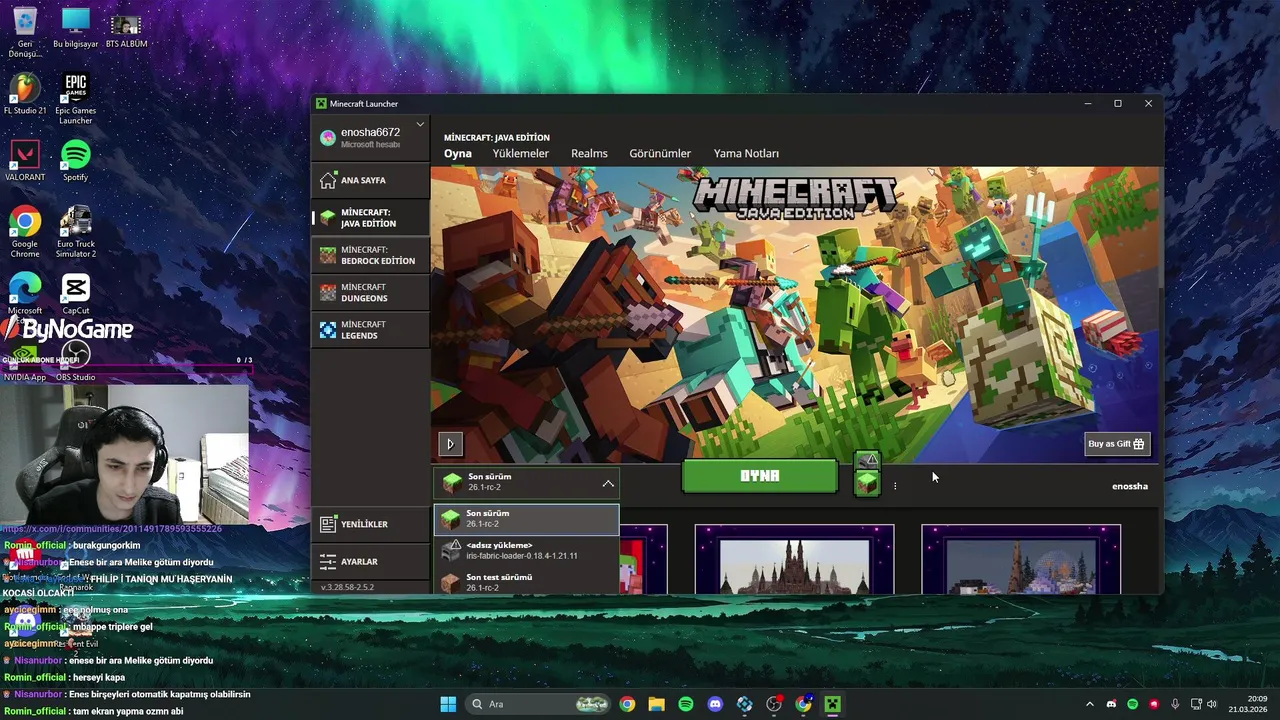This screenshot has width=1280, height=720.
Task: Click the fabric installation quick-select icon with warning
Action: (x=867, y=460)
